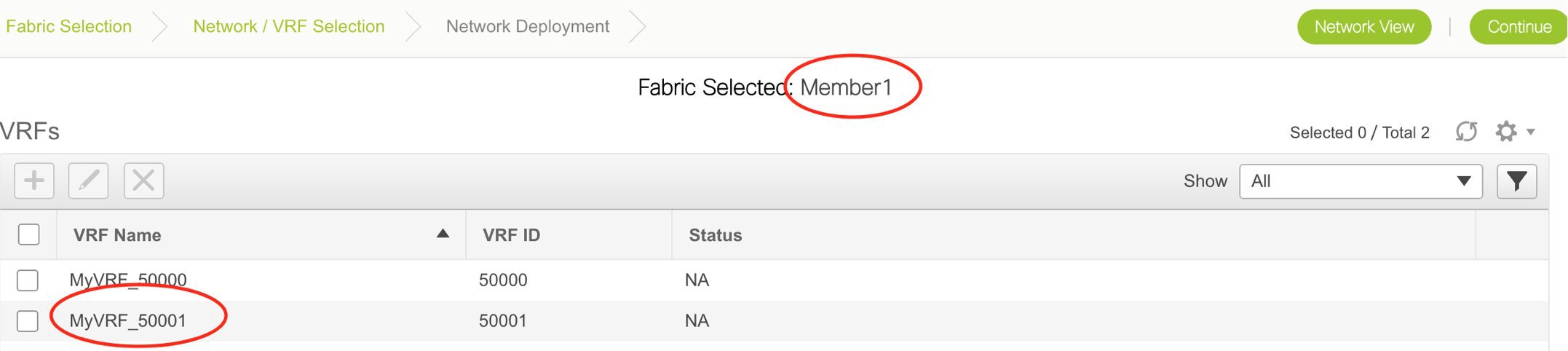Expand the arrow beside the gear icon

pyautogui.click(x=1530, y=132)
